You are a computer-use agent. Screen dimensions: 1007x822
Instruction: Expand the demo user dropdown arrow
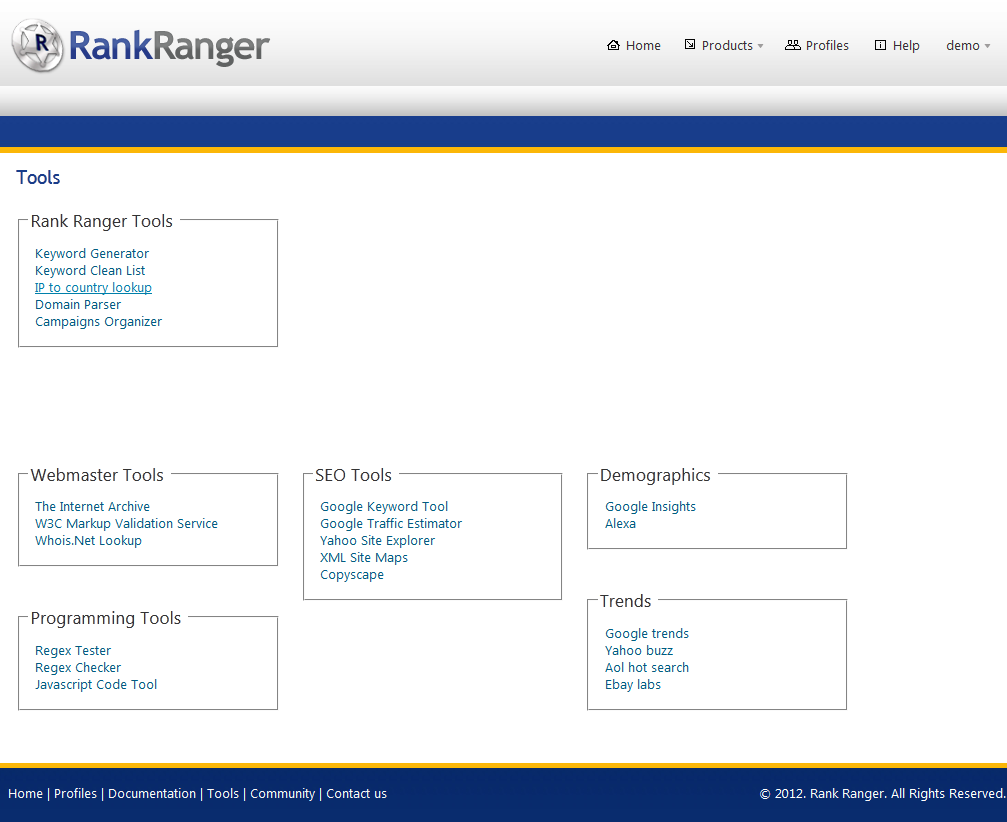click(987, 46)
